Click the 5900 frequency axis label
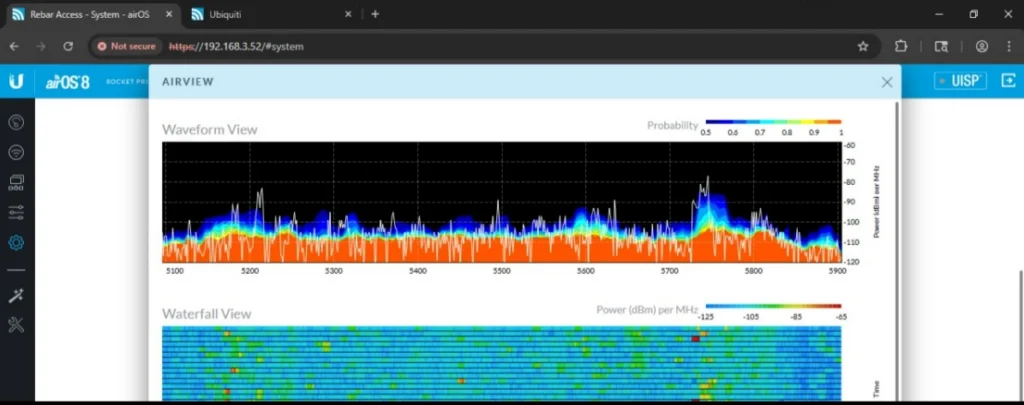The width and height of the screenshot is (1024, 405). pyautogui.click(x=837, y=270)
